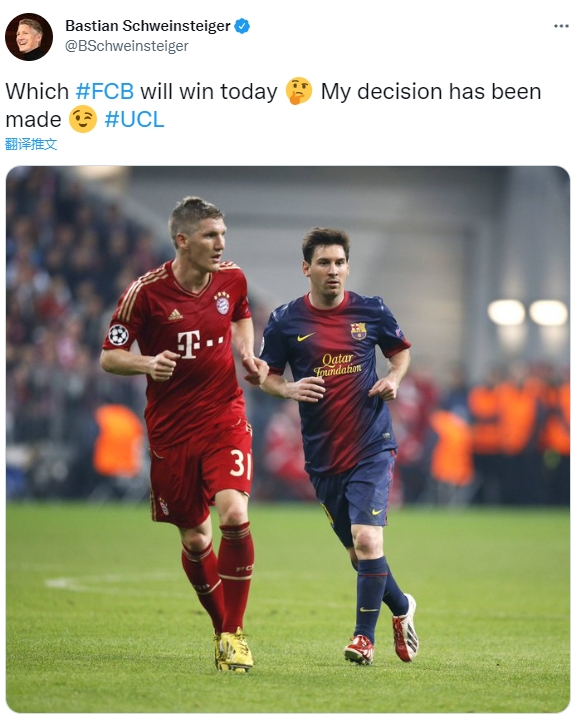Click the Adidas logo on the red jersey

pyautogui.click(x=175, y=314)
